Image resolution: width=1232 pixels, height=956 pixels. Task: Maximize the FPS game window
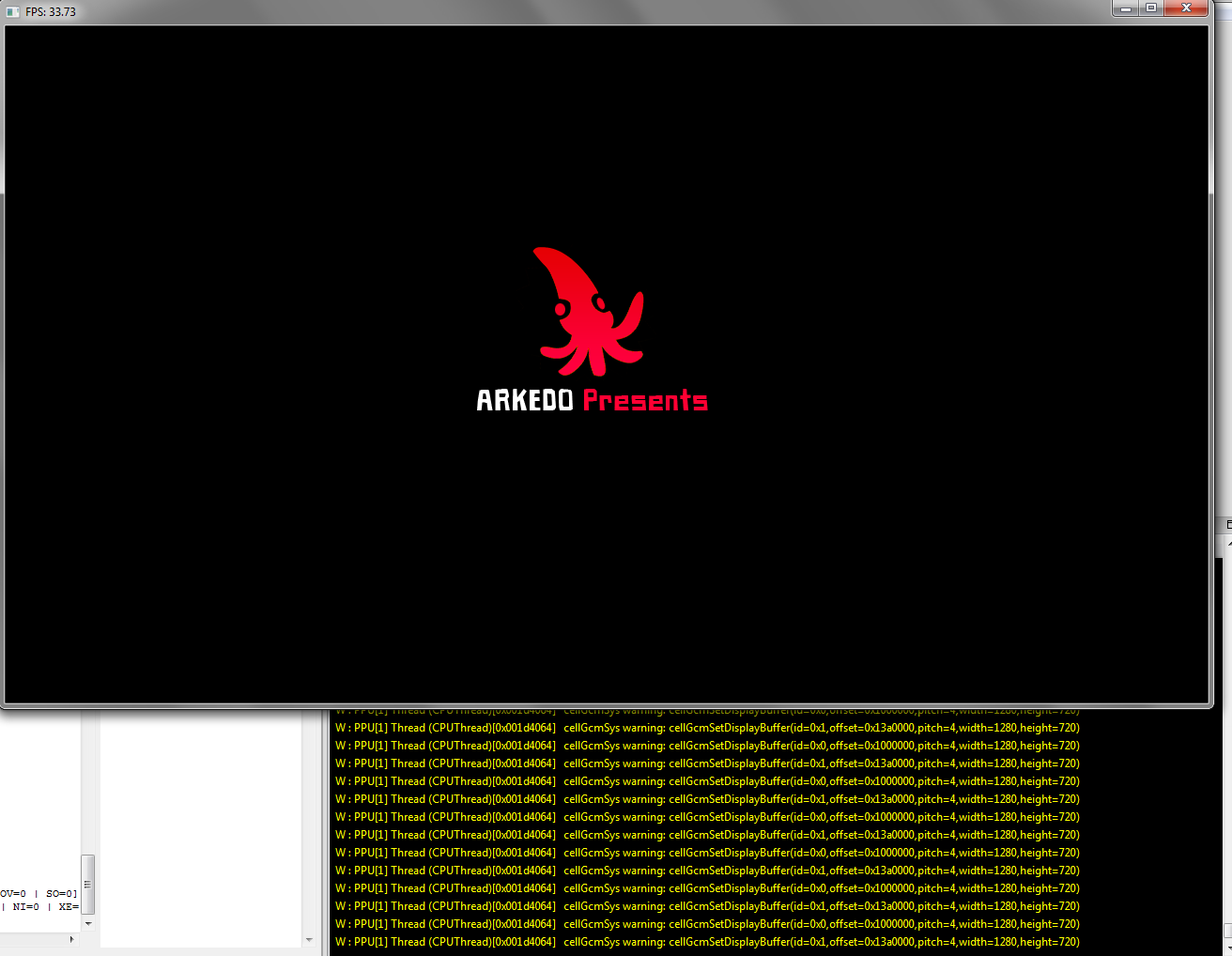click(1151, 8)
